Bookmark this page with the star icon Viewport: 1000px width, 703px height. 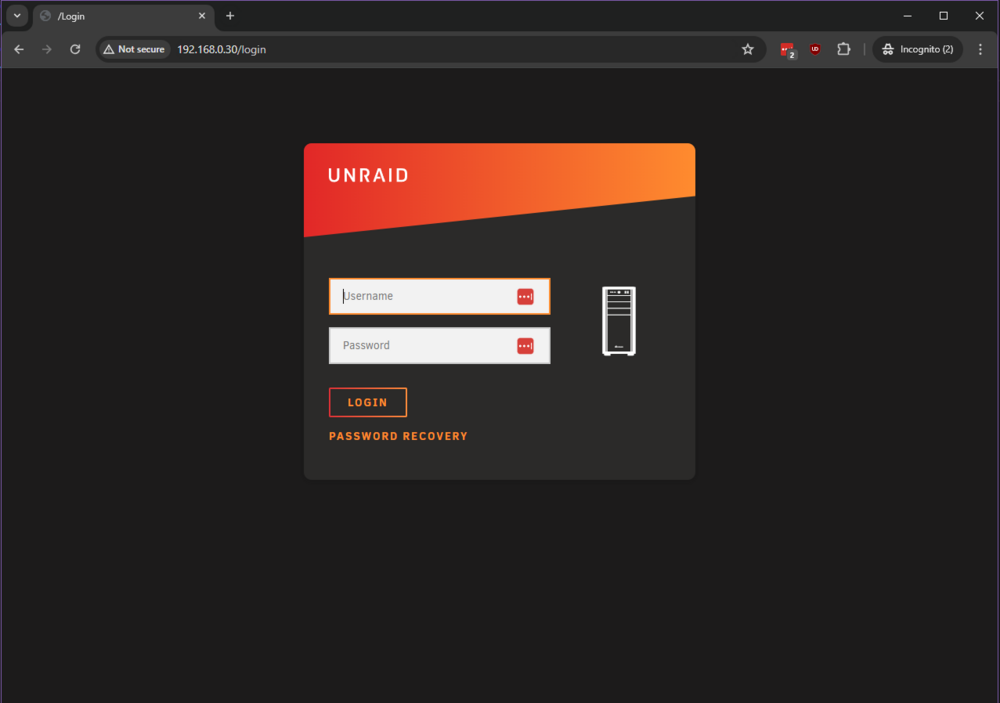point(747,49)
